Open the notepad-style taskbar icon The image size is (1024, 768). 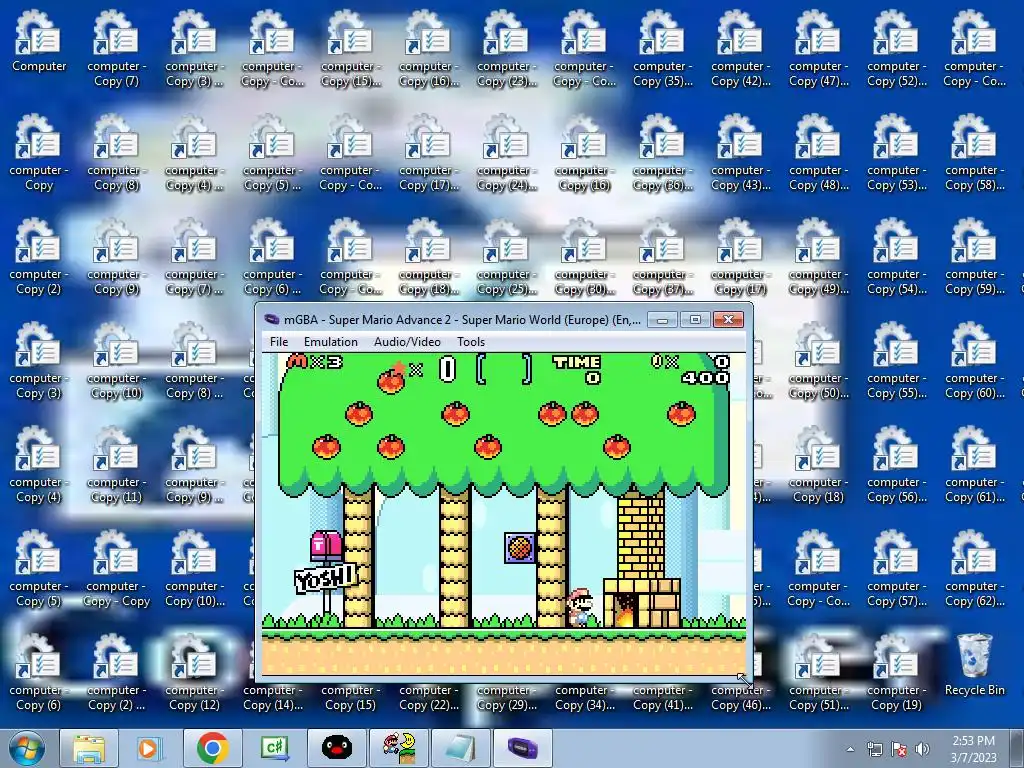click(x=460, y=748)
